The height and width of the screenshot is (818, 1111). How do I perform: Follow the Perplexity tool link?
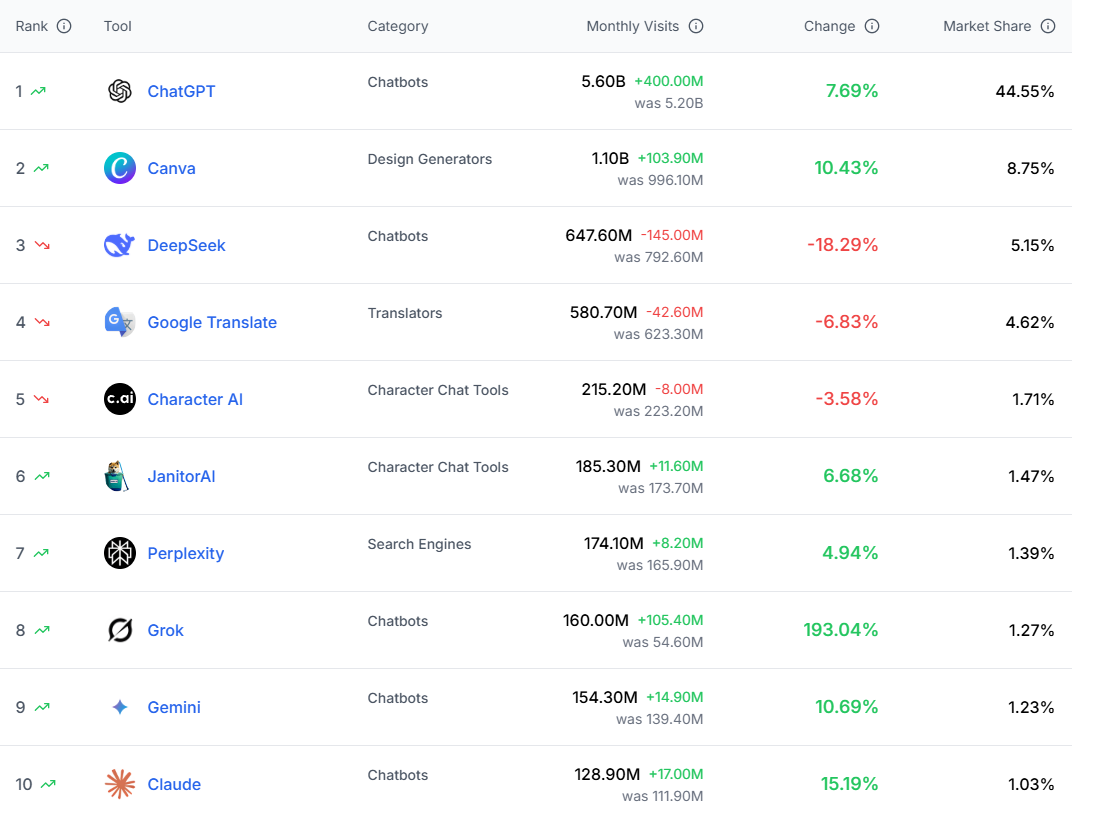tap(185, 553)
